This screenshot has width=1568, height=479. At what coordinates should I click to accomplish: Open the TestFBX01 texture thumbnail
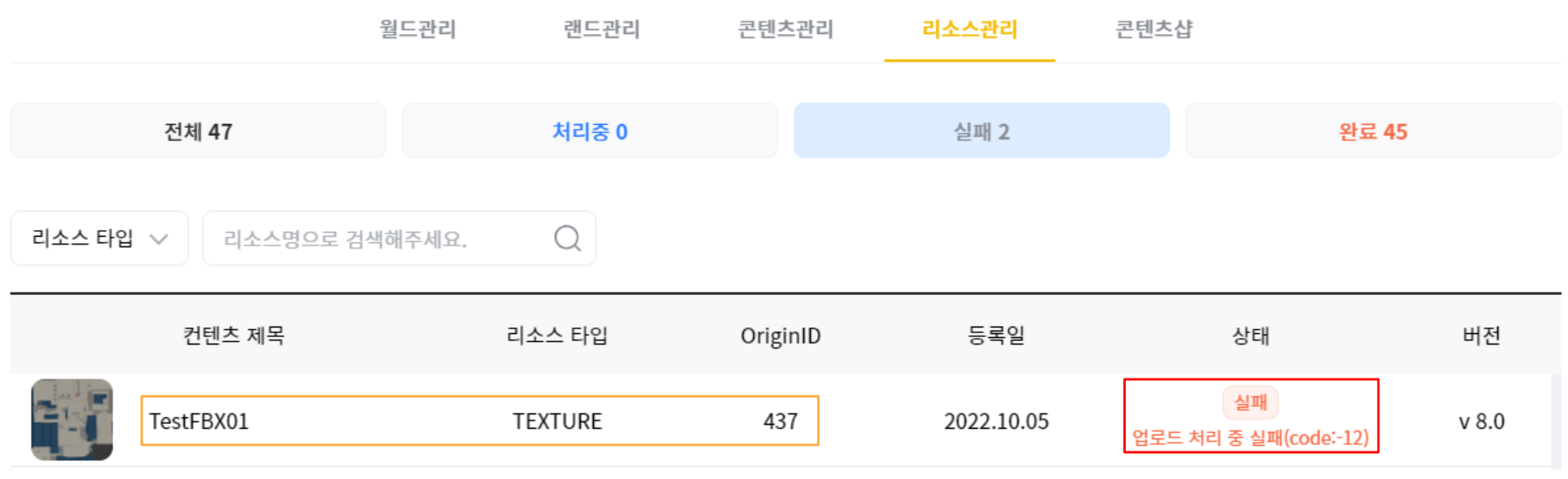pyautogui.click(x=72, y=420)
